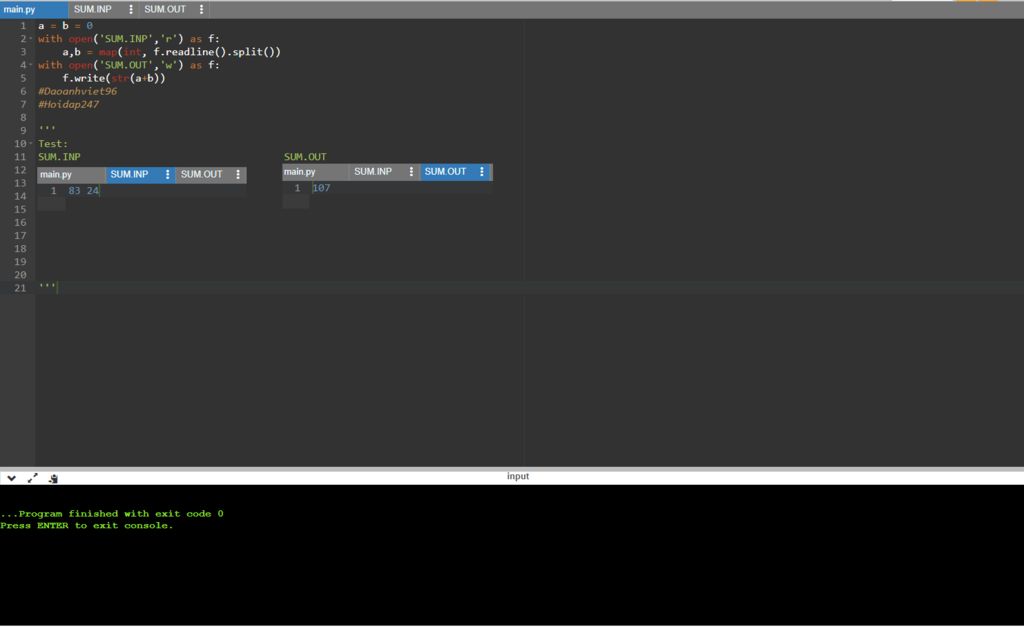Image resolution: width=1024 pixels, height=627 pixels.
Task: Click highlighted SUM.OUT tab in right test picture
Action: pos(445,172)
